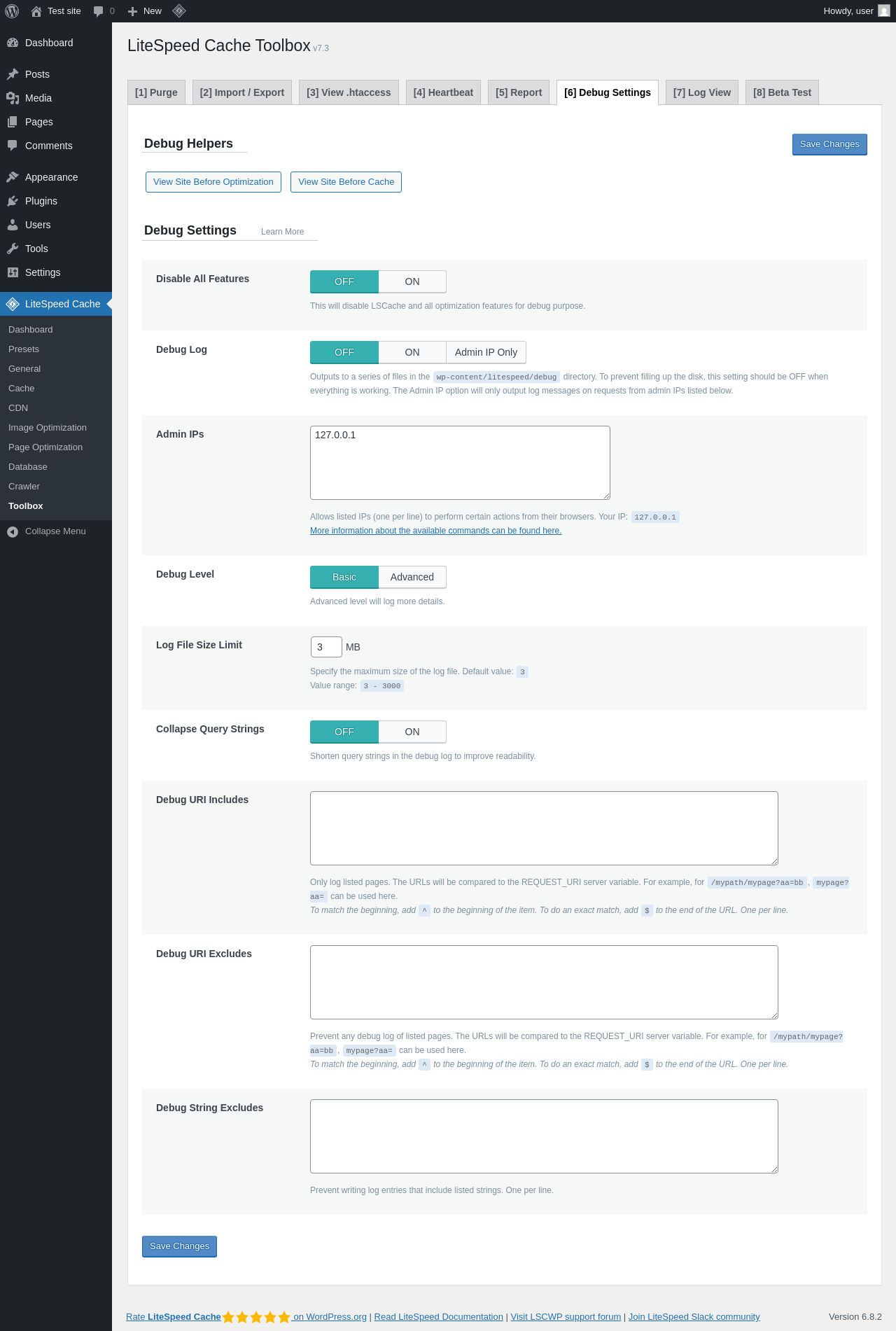The height and width of the screenshot is (1331, 896).
Task: Switch to the [1] Purge tab
Action: [156, 92]
